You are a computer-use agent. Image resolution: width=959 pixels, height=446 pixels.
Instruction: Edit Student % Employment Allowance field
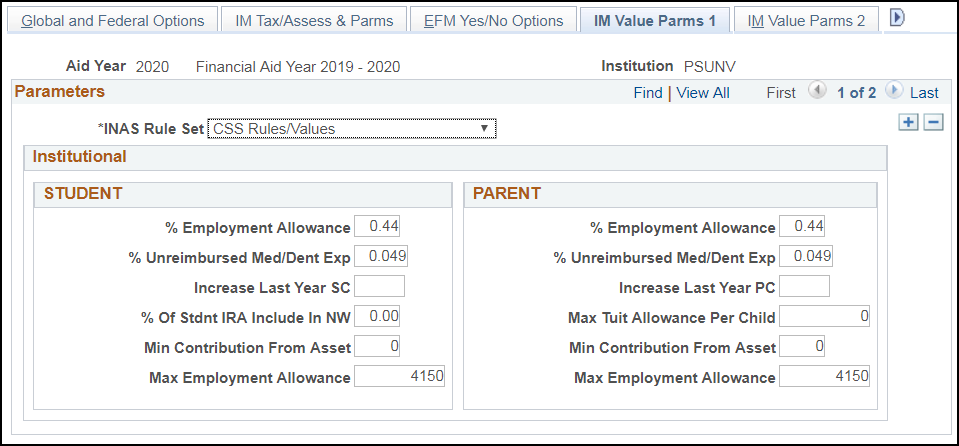pyautogui.click(x=378, y=227)
